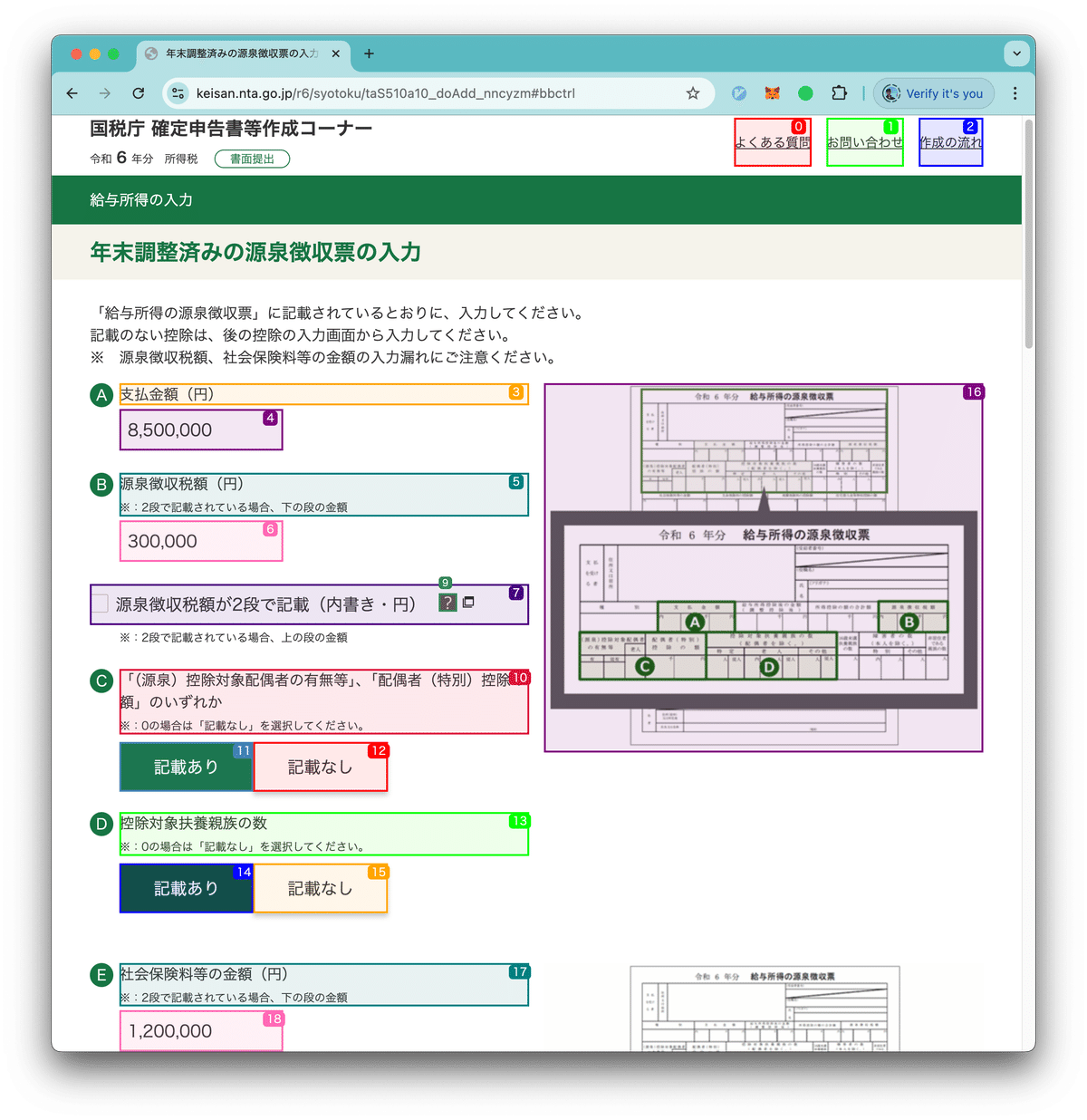Go back using the browser back arrow
1087x1120 pixels.
(72, 93)
